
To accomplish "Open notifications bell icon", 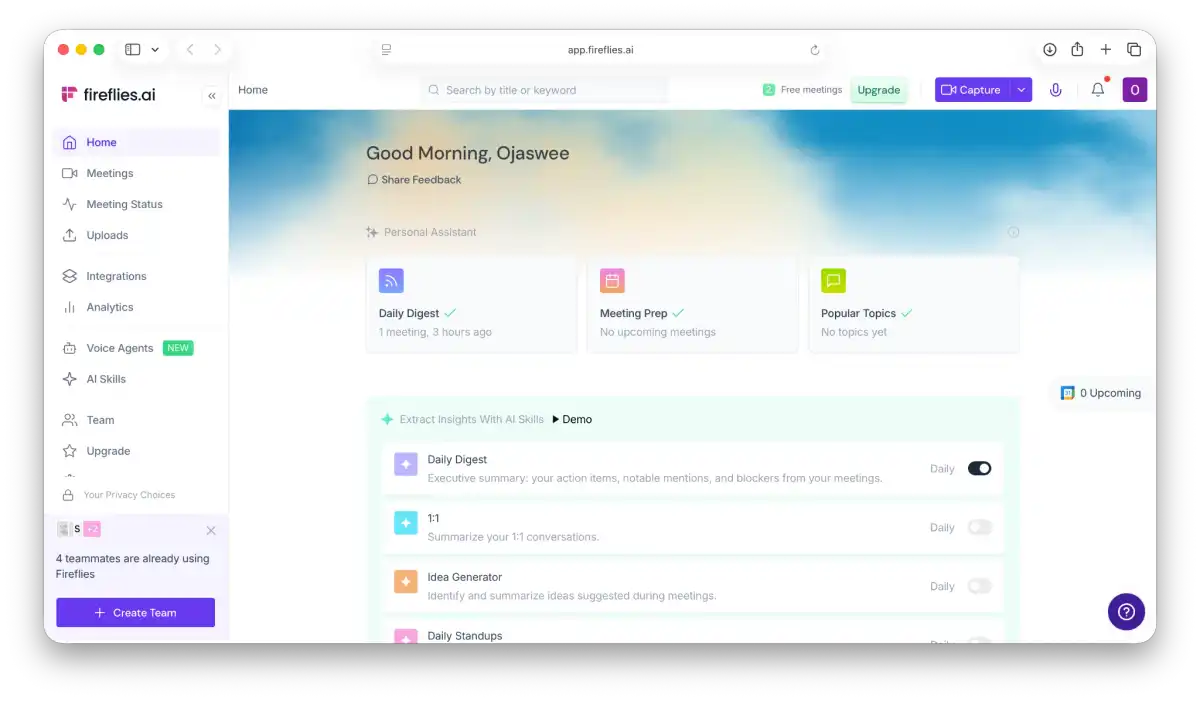I will point(1098,90).
